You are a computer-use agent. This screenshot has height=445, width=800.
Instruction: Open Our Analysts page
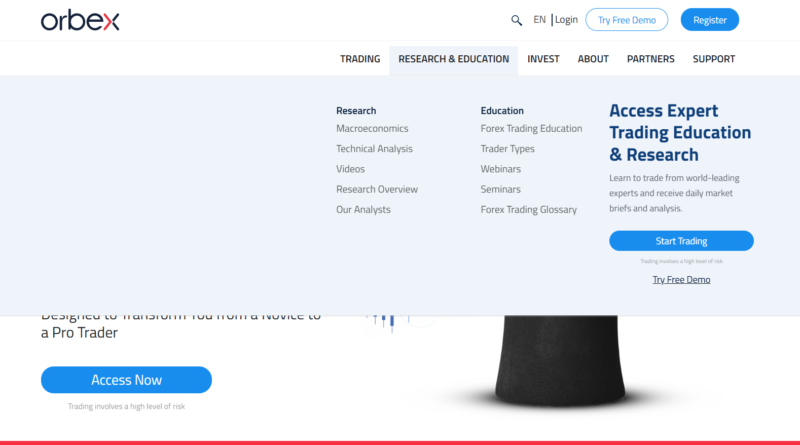click(x=363, y=210)
